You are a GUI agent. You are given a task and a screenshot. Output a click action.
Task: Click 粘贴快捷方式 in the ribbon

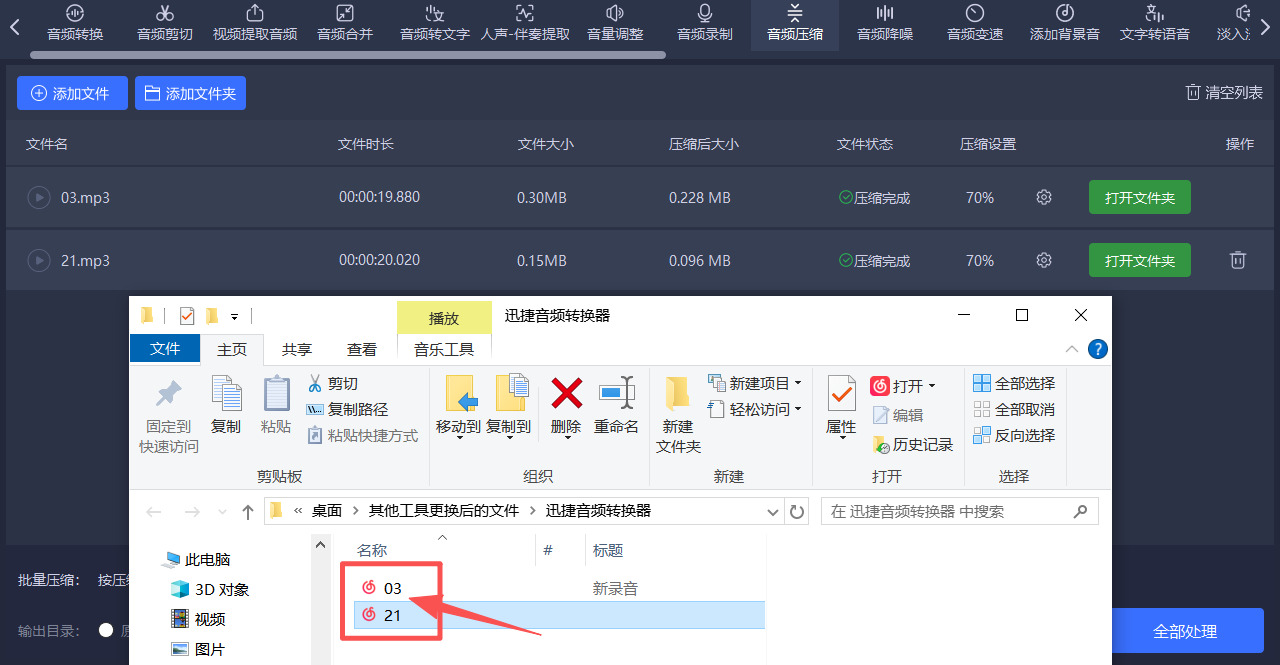click(361, 435)
